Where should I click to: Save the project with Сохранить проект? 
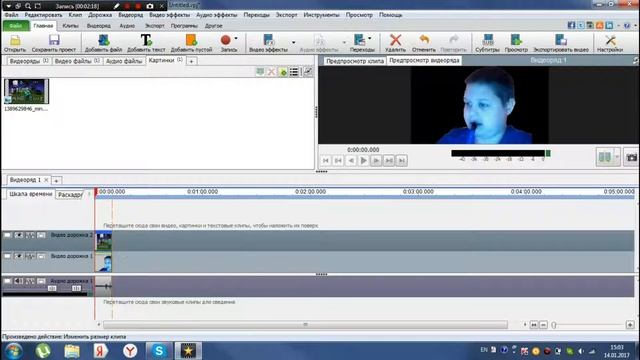click(53, 43)
